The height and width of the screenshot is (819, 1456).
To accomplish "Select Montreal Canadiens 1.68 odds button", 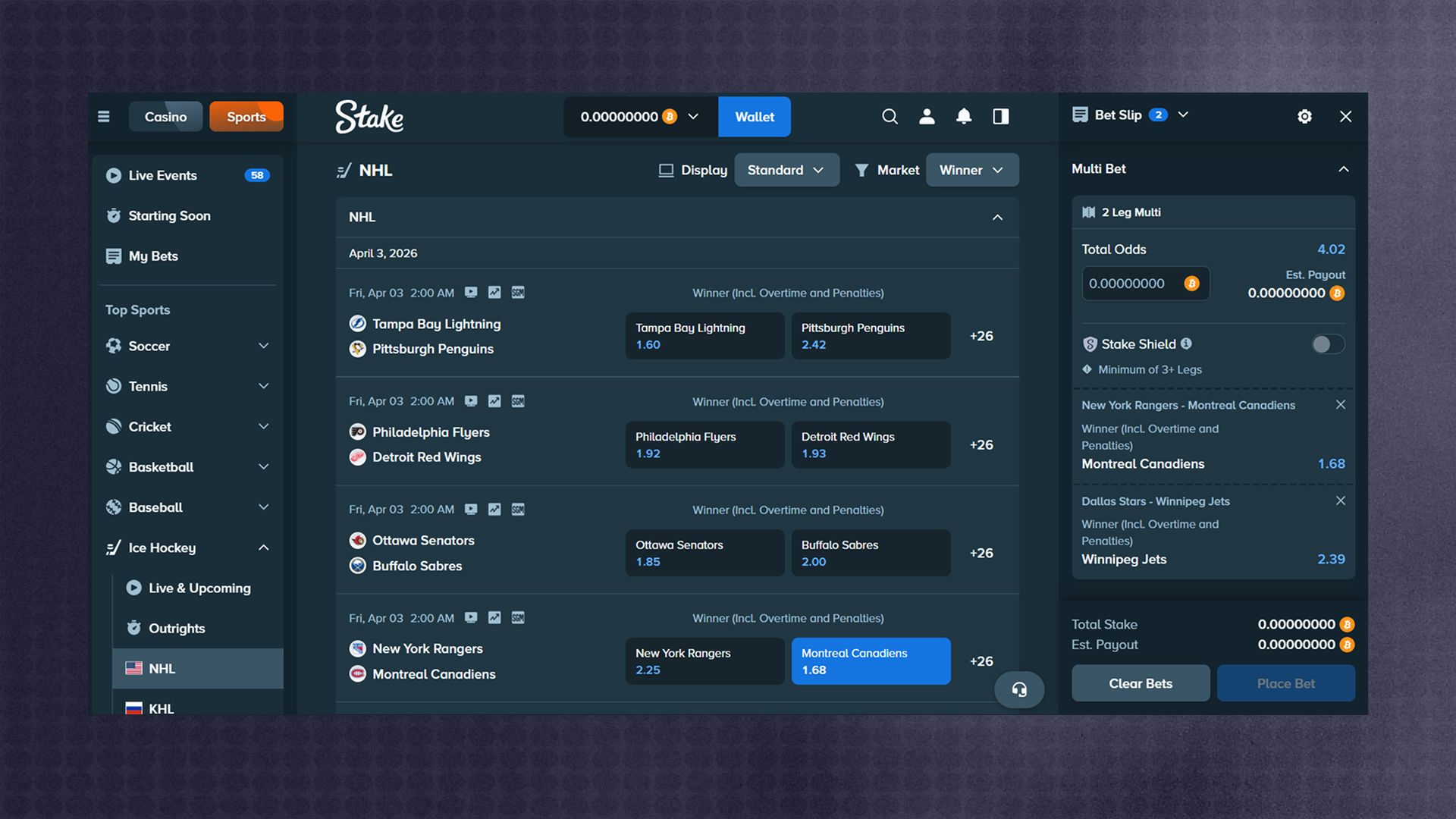I will [871, 661].
